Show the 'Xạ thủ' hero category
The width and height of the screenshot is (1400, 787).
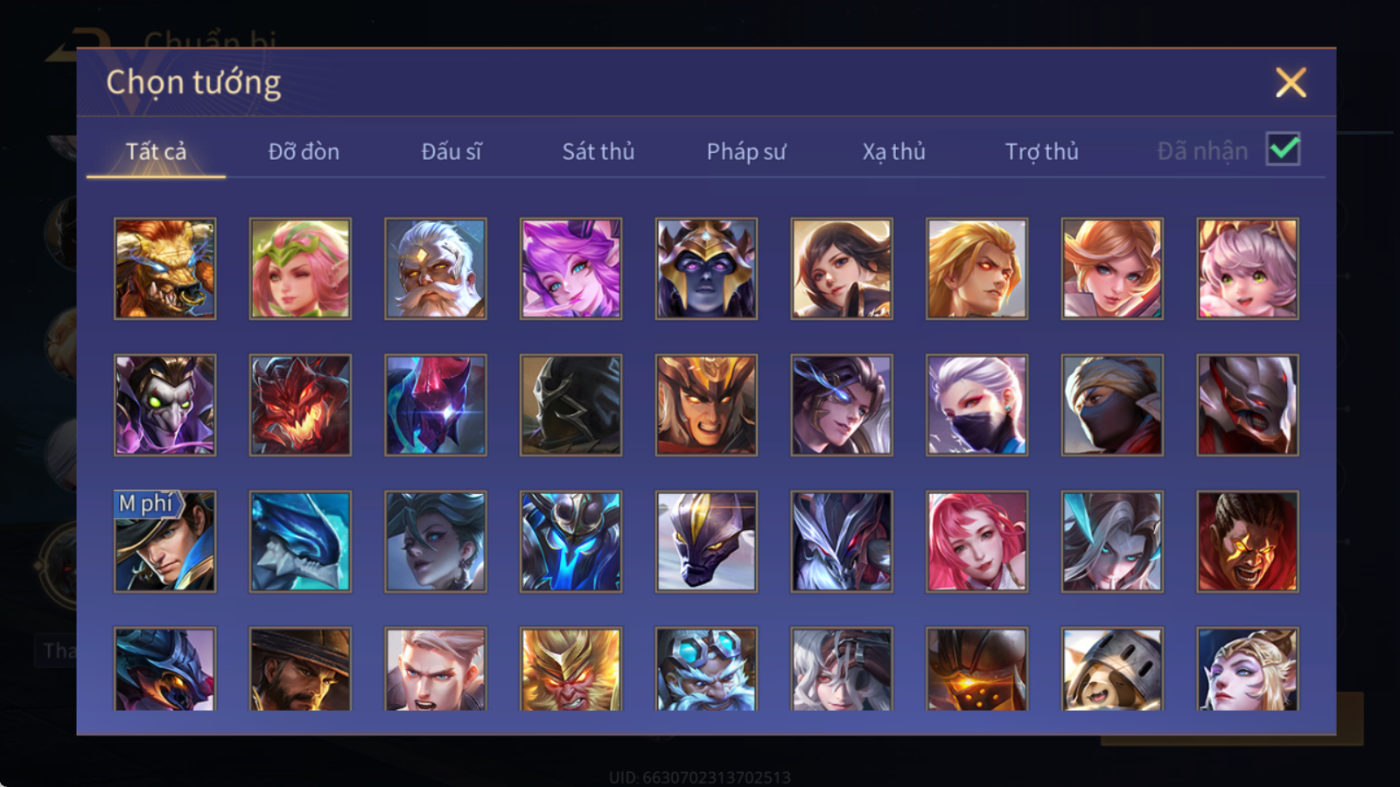click(894, 152)
